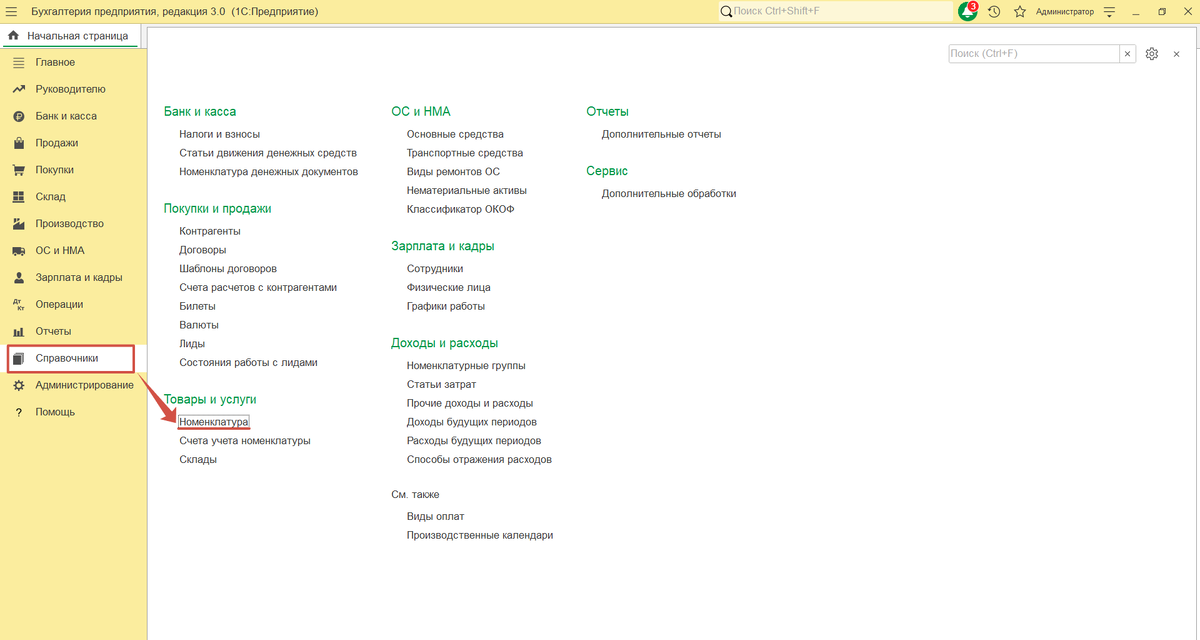
Task: Click the Склад boxes icon
Action: tap(18, 198)
